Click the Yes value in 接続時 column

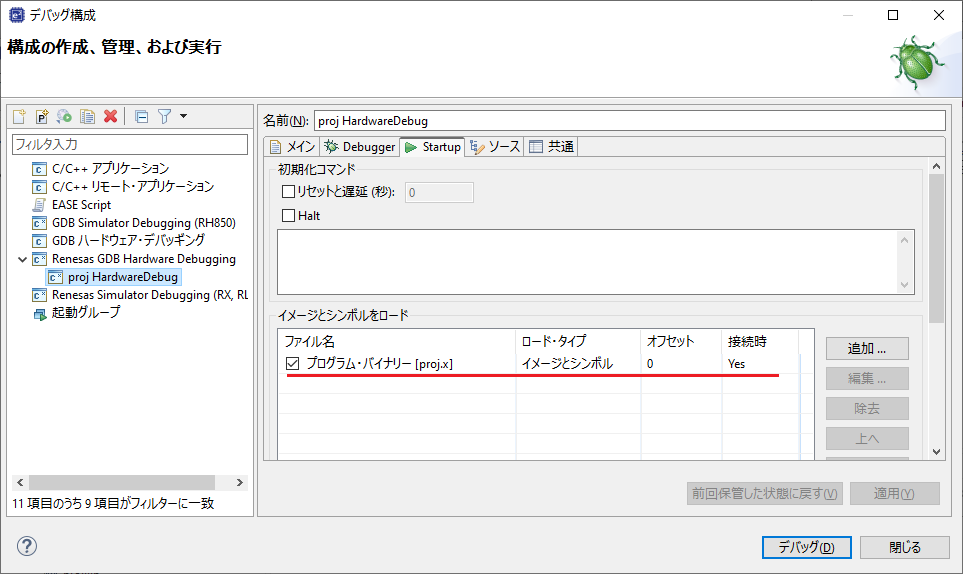click(736, 363)
